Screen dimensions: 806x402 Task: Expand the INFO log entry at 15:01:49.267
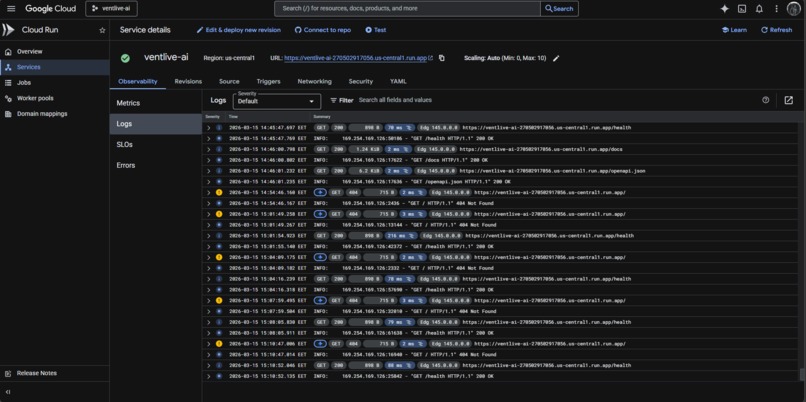(209, 225)
